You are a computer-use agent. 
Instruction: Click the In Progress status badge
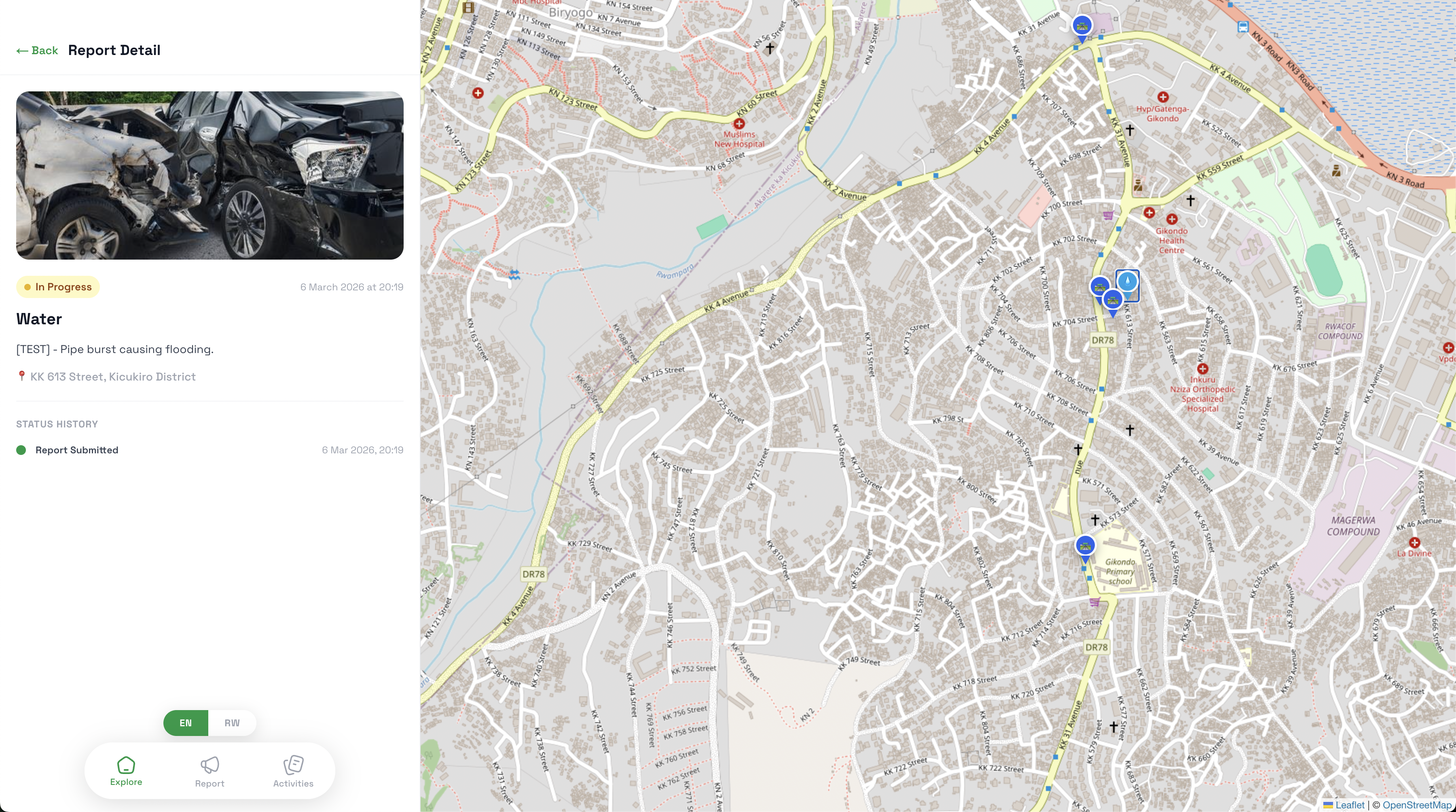coord(58,287)
